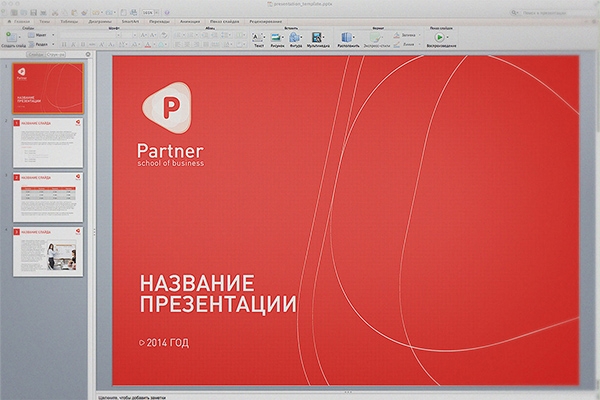Click the Undo arrow icon
600x400 pixels.
pyautogui.click(x=95, y=13)
